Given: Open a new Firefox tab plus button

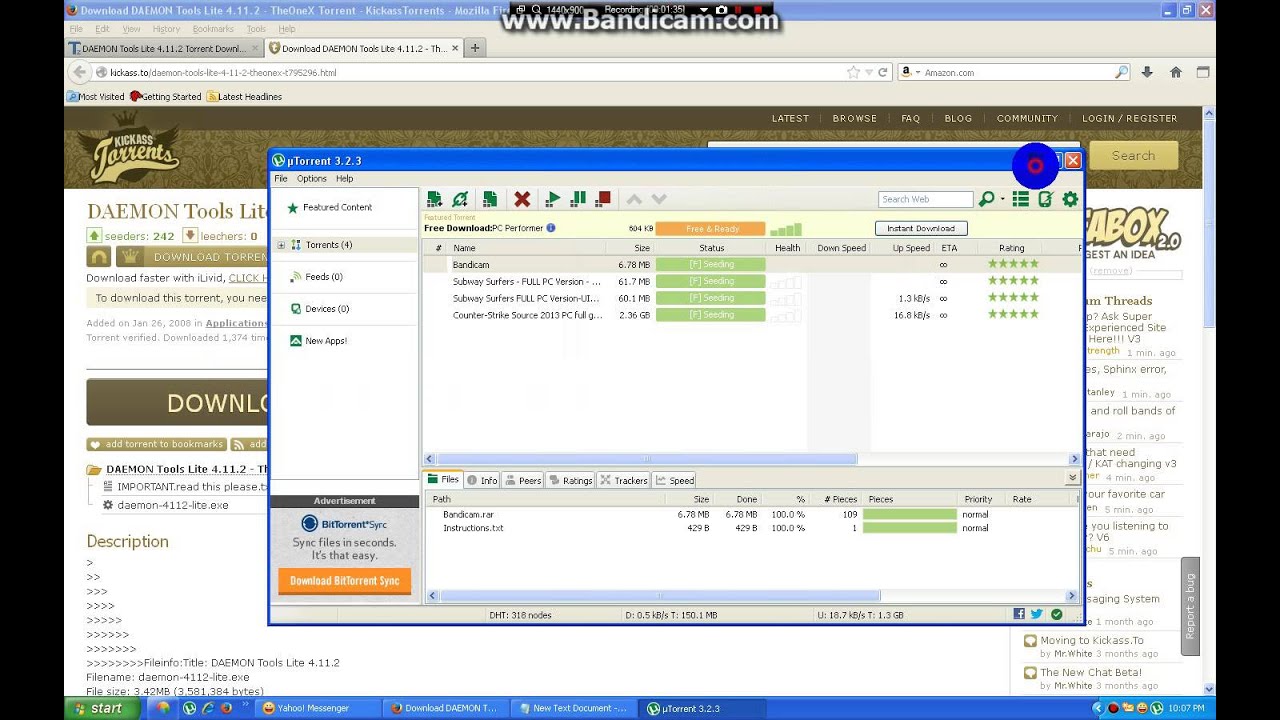Looking at the screenshot, I should [475, 48].
